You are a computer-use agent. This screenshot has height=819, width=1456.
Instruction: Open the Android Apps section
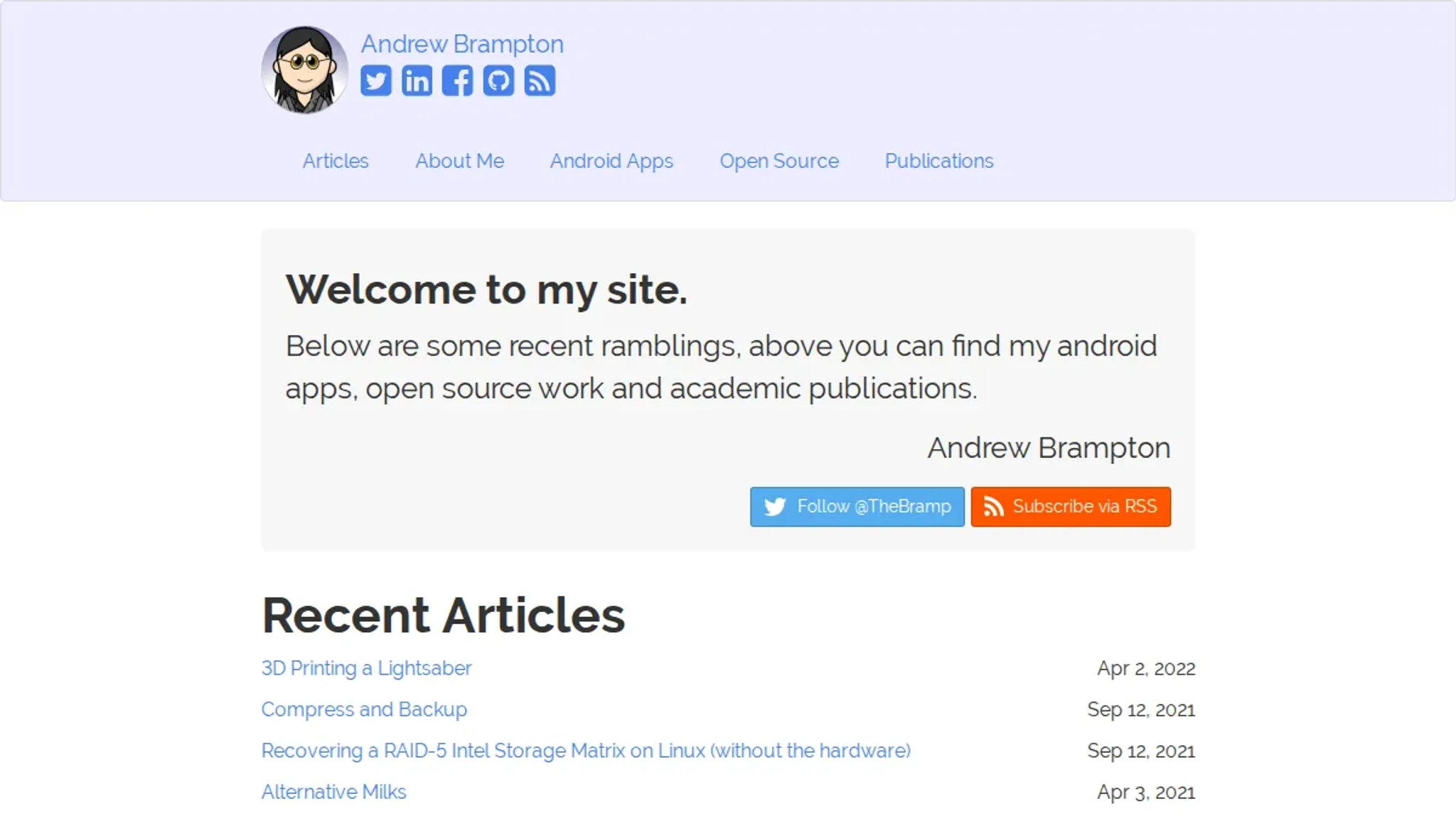611,161
